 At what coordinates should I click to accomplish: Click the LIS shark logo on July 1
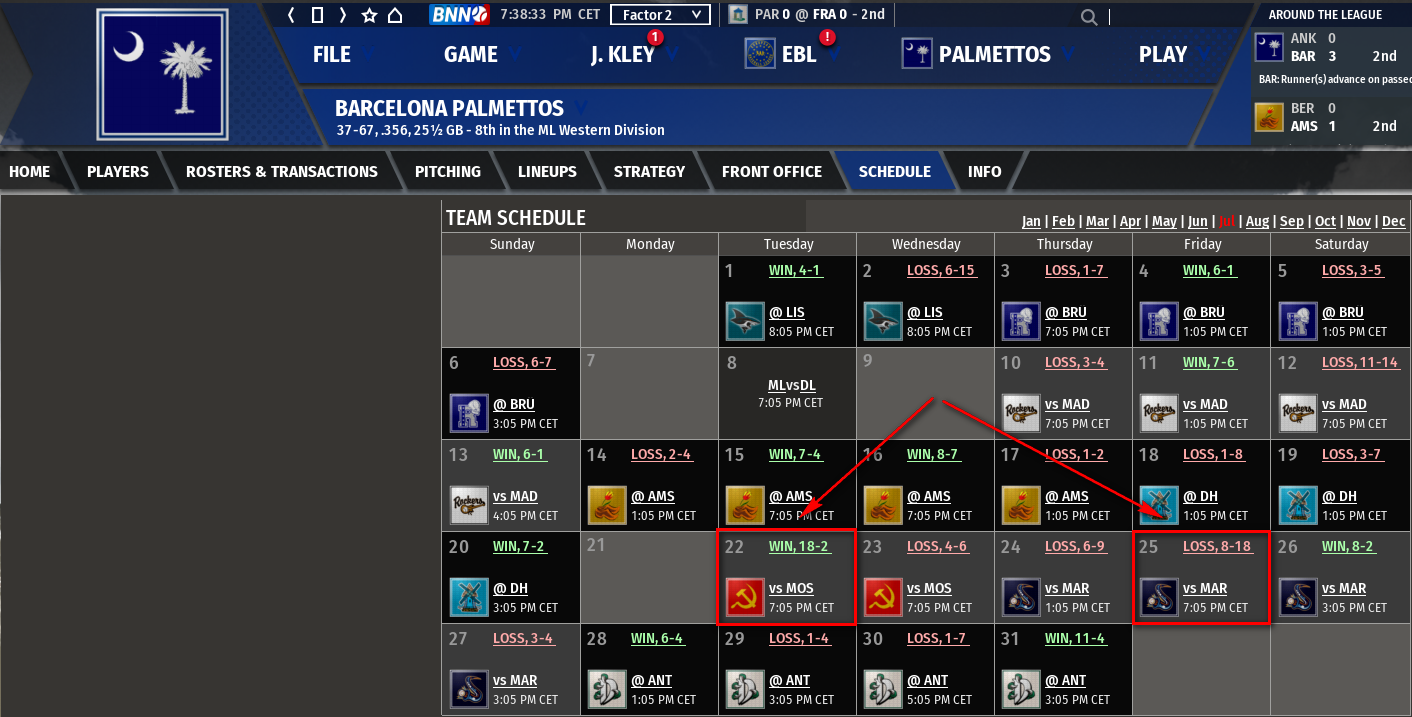click(744, 322)
